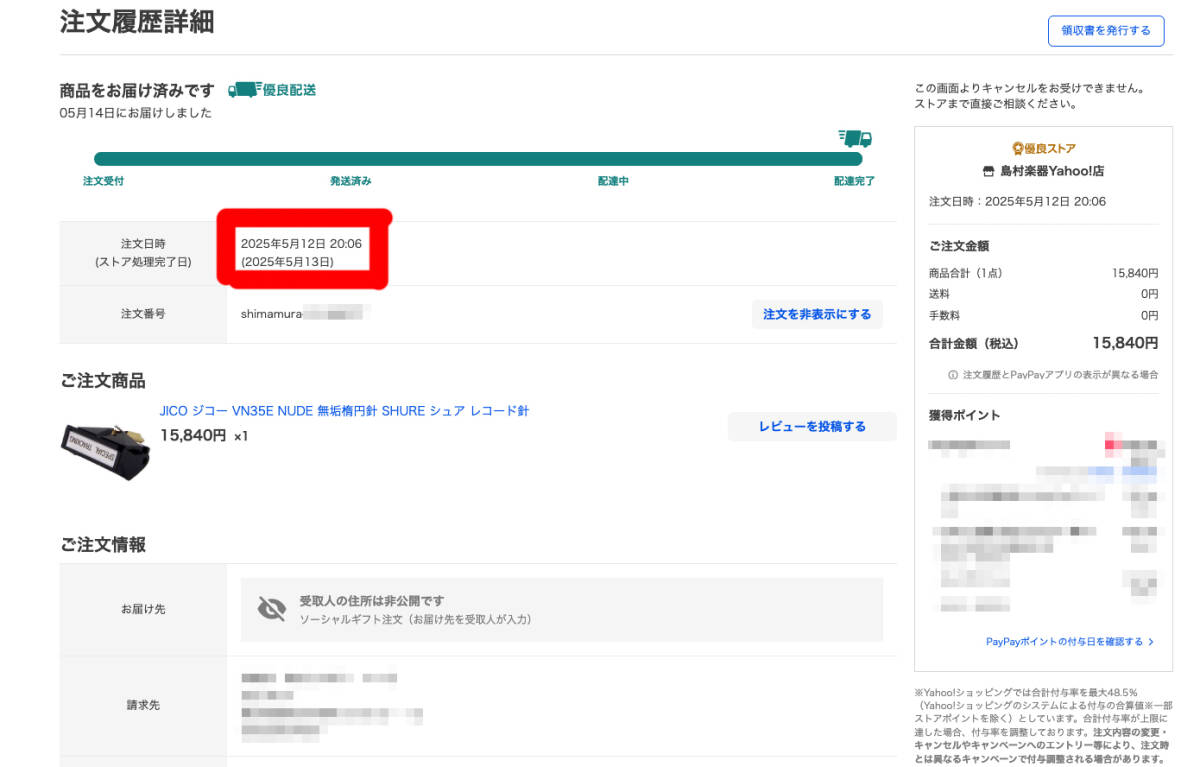Open 島村楽器Yahoo!店 store link
Image resolution: width=1200 pixels, height=767 pixels.
(1052, 171)
